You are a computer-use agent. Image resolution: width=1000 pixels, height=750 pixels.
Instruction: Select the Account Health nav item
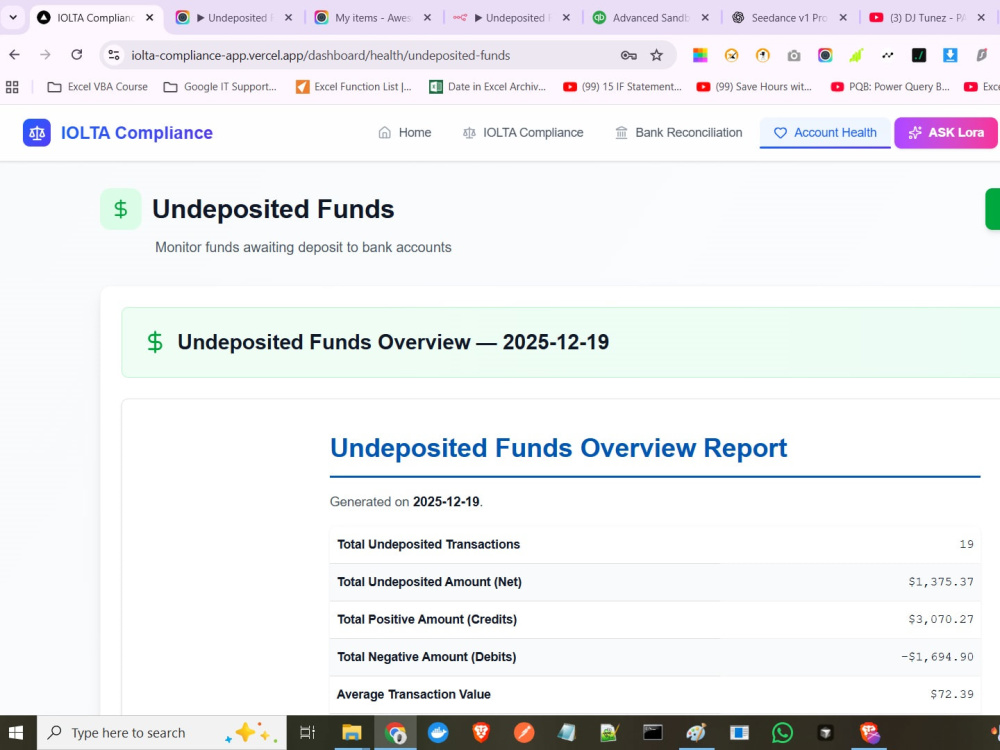tap(825, 133)
